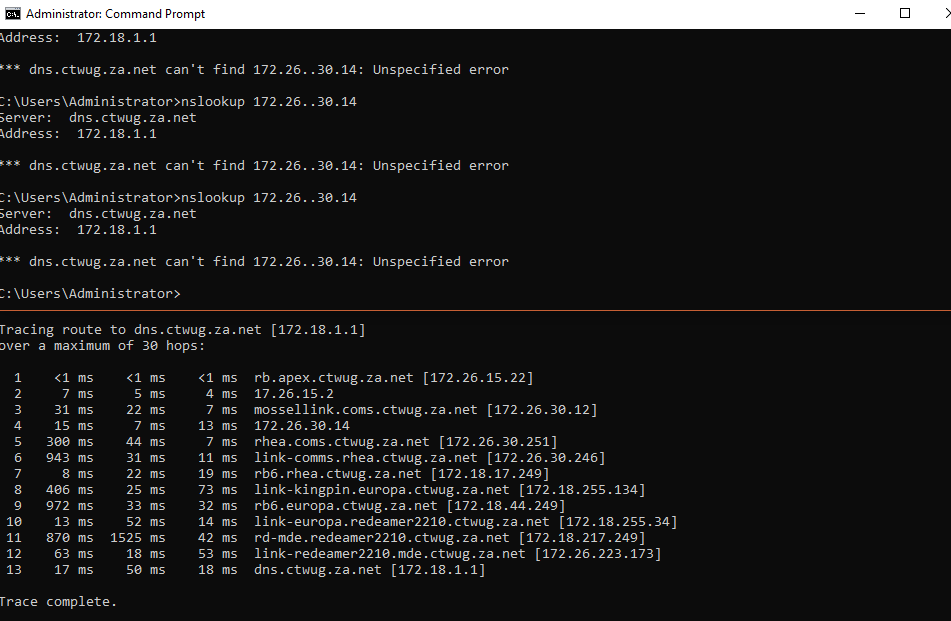The image size is (951, 621).
Task: Click the 172.26.30.14 address in hop 4
Action: (301, 426)
